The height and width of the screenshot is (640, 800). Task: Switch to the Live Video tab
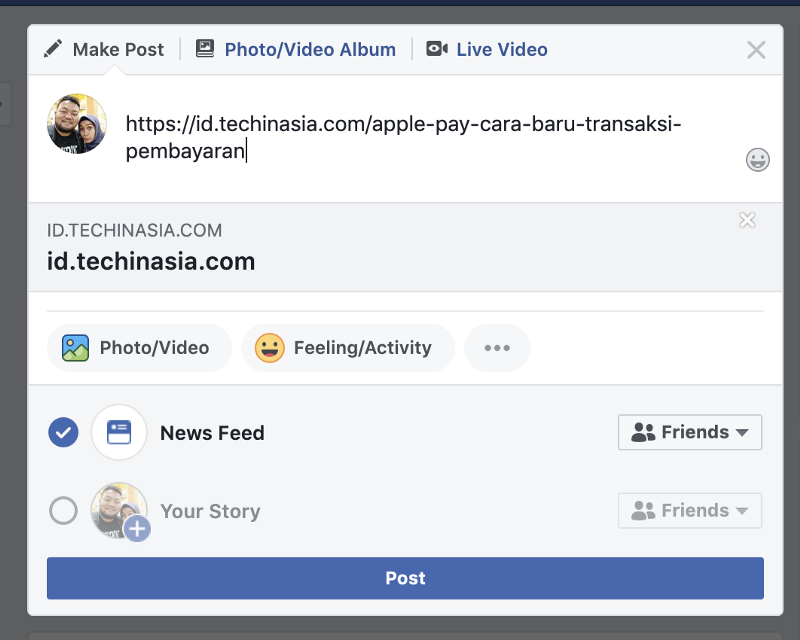[502, 49]
